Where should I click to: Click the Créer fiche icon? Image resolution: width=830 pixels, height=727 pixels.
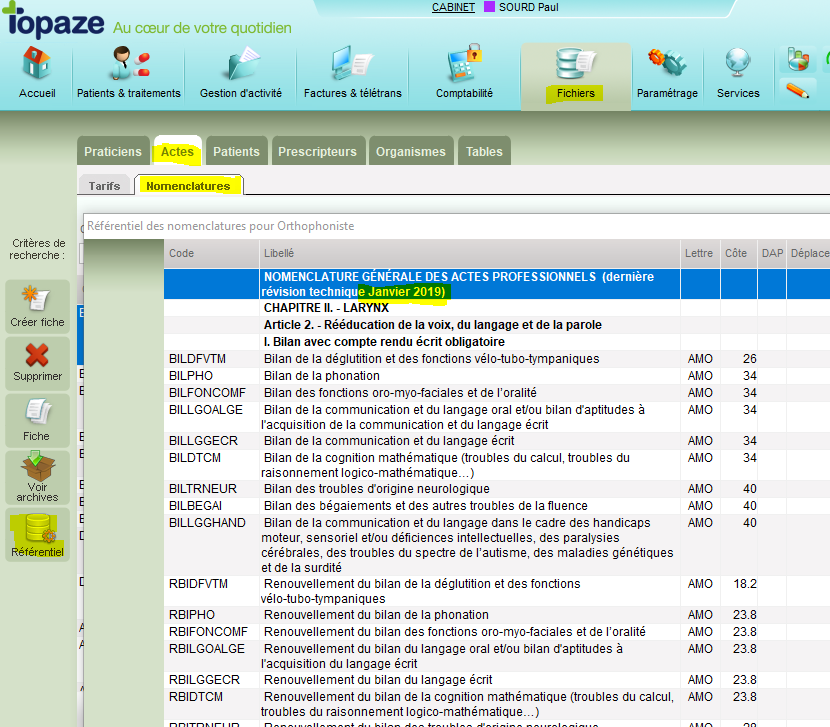[37, 299]
